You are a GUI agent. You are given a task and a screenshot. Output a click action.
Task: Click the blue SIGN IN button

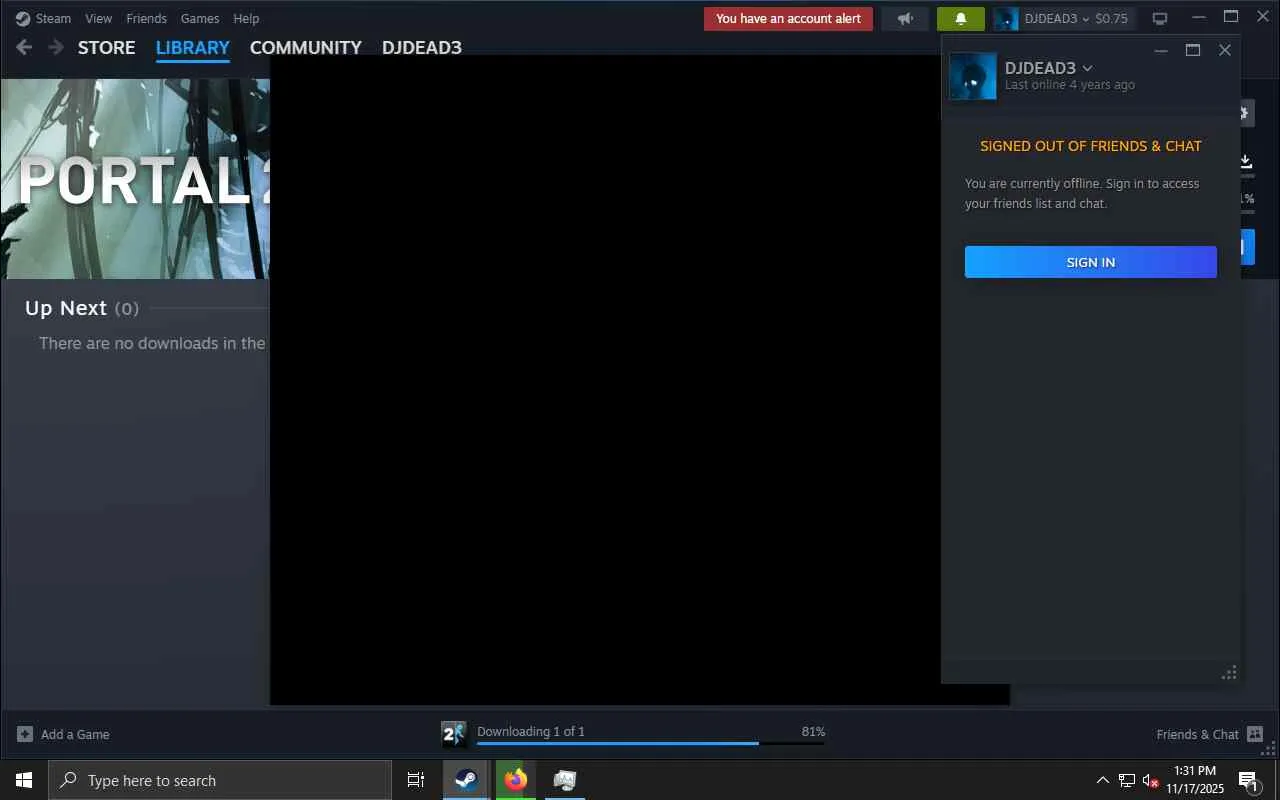coord(1091,262)
